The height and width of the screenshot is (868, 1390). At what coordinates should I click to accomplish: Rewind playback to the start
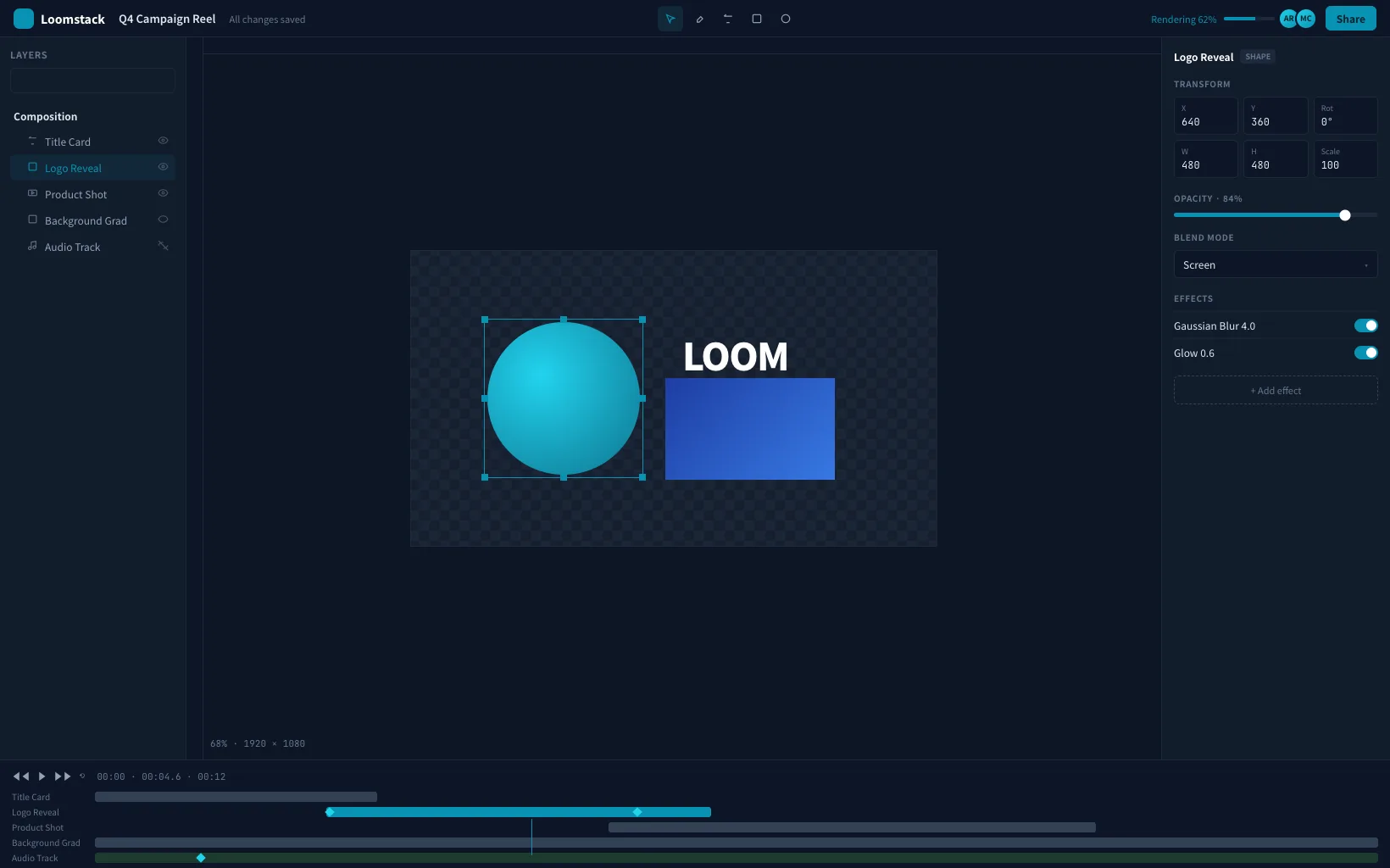pos(21,776)
